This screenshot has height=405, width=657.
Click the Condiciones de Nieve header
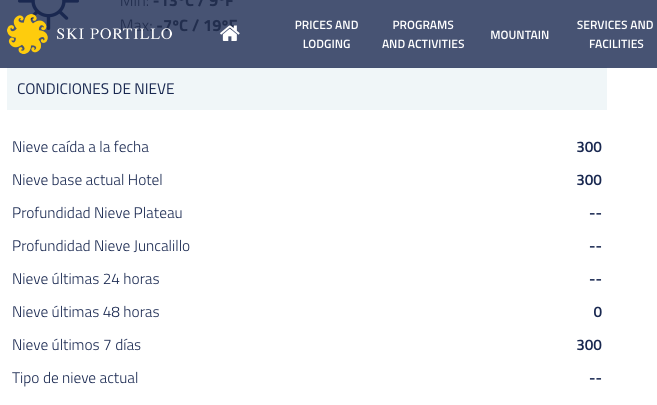307,89
